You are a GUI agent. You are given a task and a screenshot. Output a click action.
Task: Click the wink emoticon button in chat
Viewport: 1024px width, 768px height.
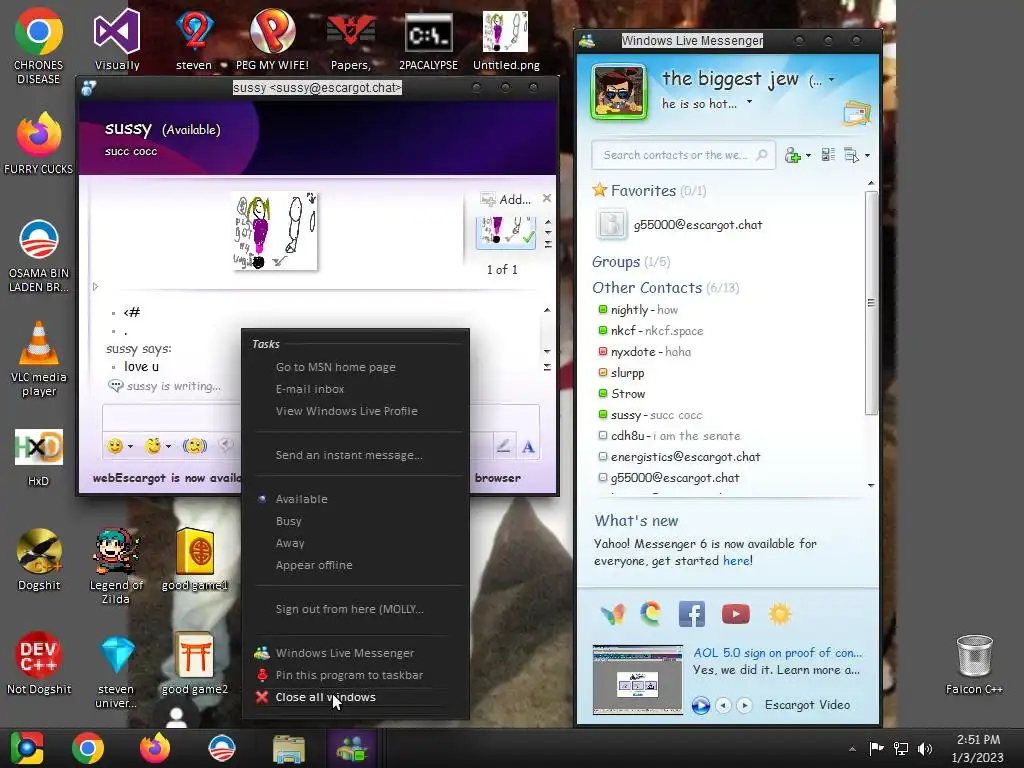click(153, 446)
